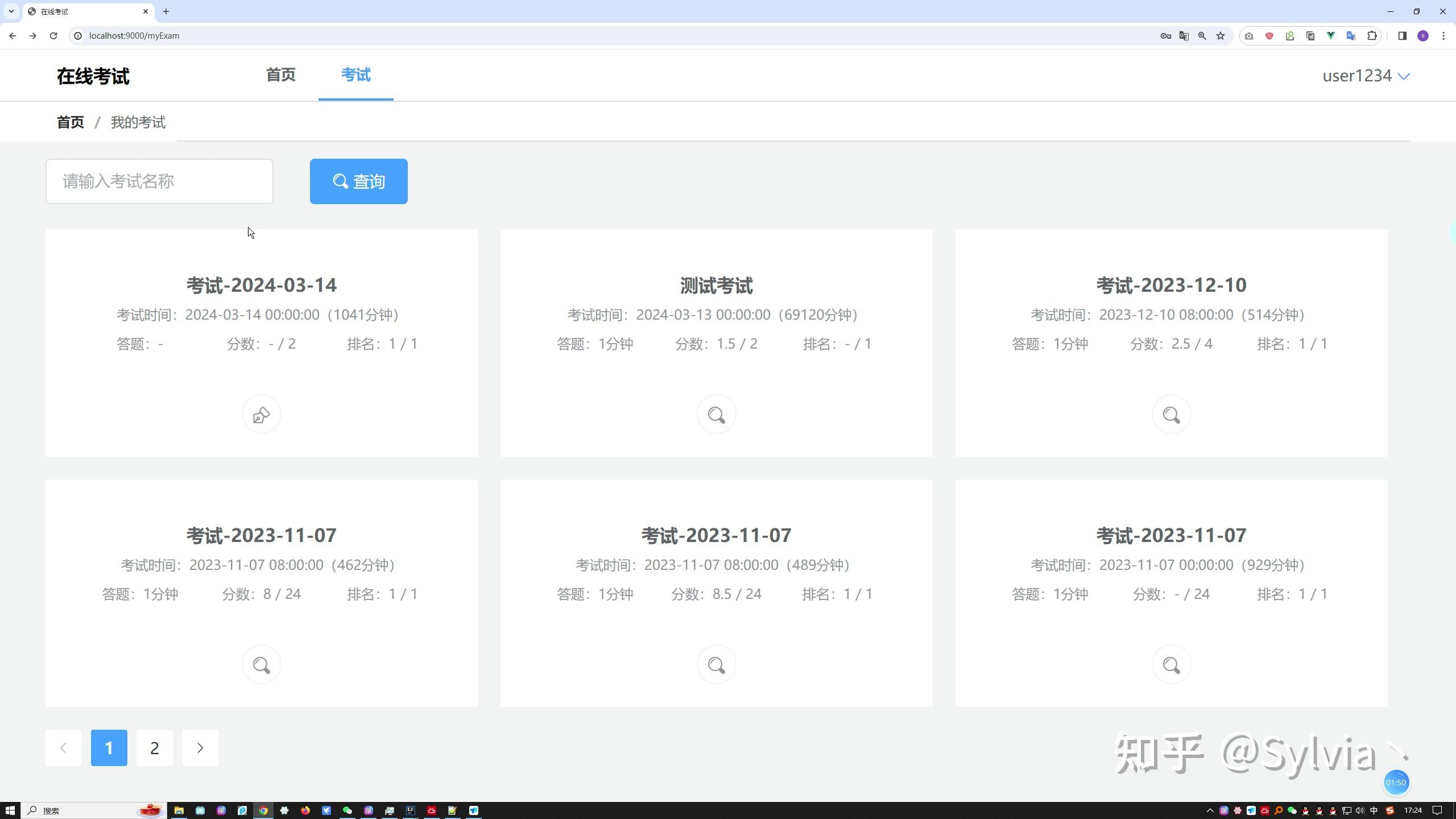Click magnifier icon on middle 考试-2023-11-07 card
The image size is (1456, 819).
(715, 664)
